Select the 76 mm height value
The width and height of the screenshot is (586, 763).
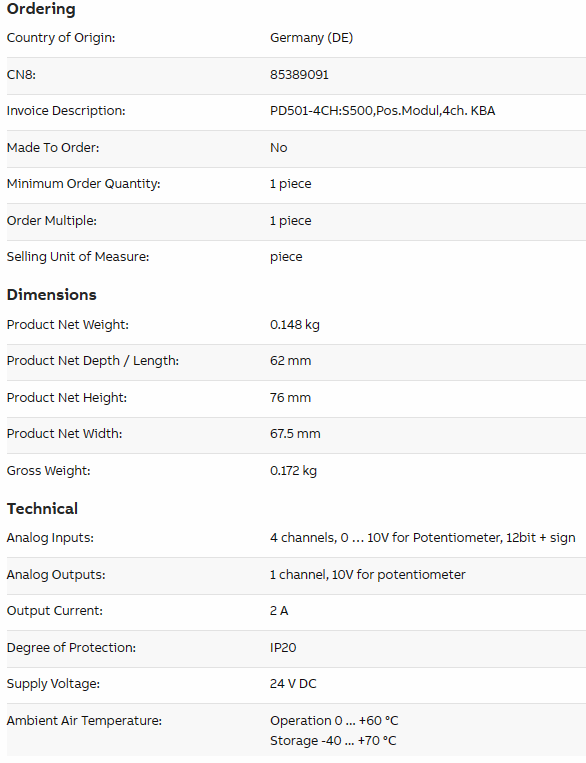tap(291, 398)
